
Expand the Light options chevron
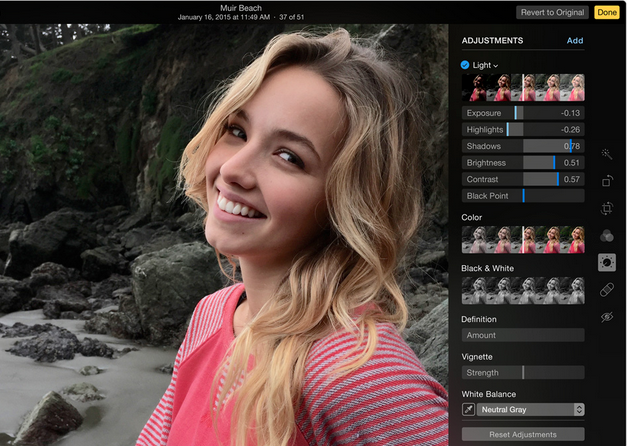(495, 66)
